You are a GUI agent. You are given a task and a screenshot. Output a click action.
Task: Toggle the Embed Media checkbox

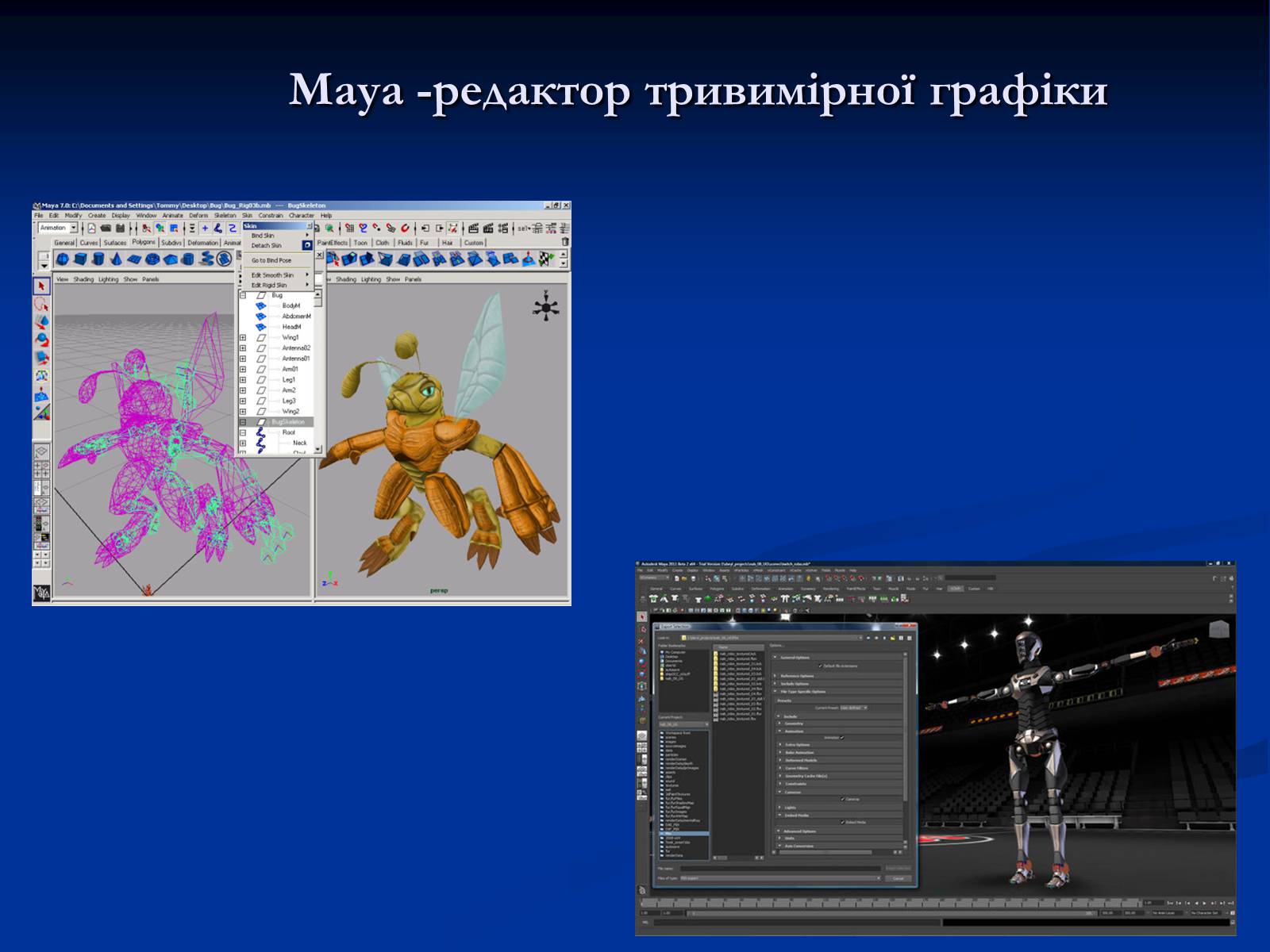(842, 822)
